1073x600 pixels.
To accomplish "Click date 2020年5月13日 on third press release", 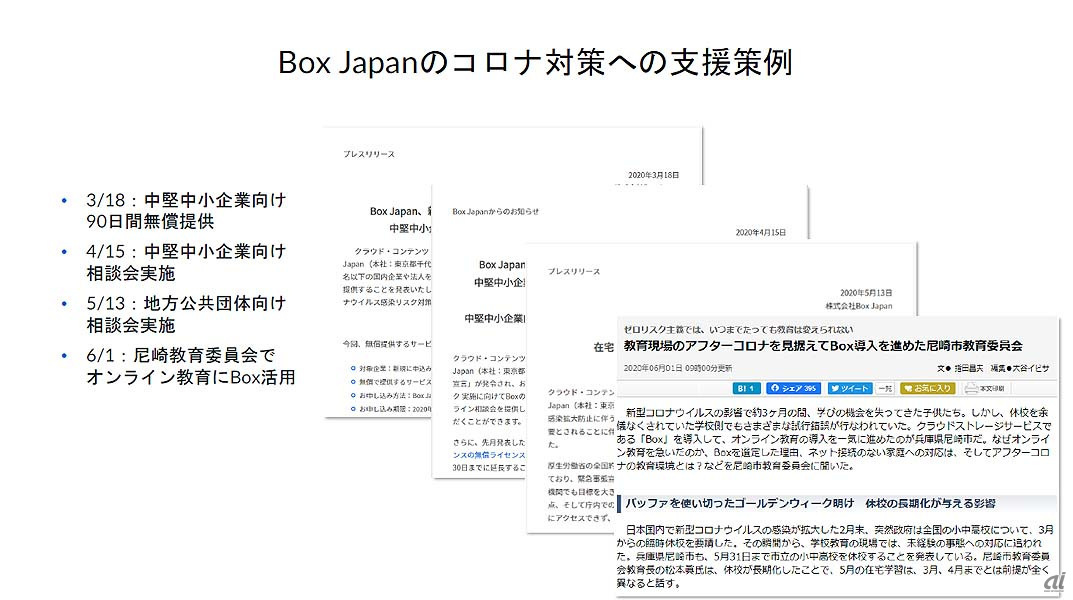I will (866, 293).
